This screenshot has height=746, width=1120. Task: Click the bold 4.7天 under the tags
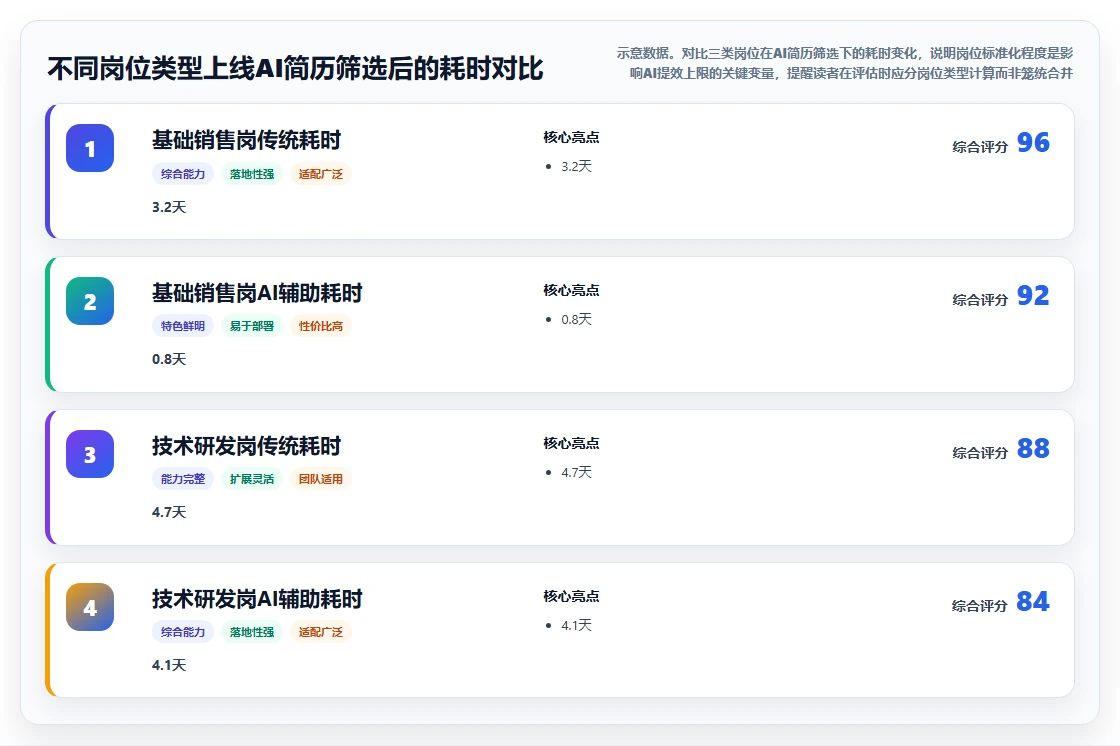[169, 512]
